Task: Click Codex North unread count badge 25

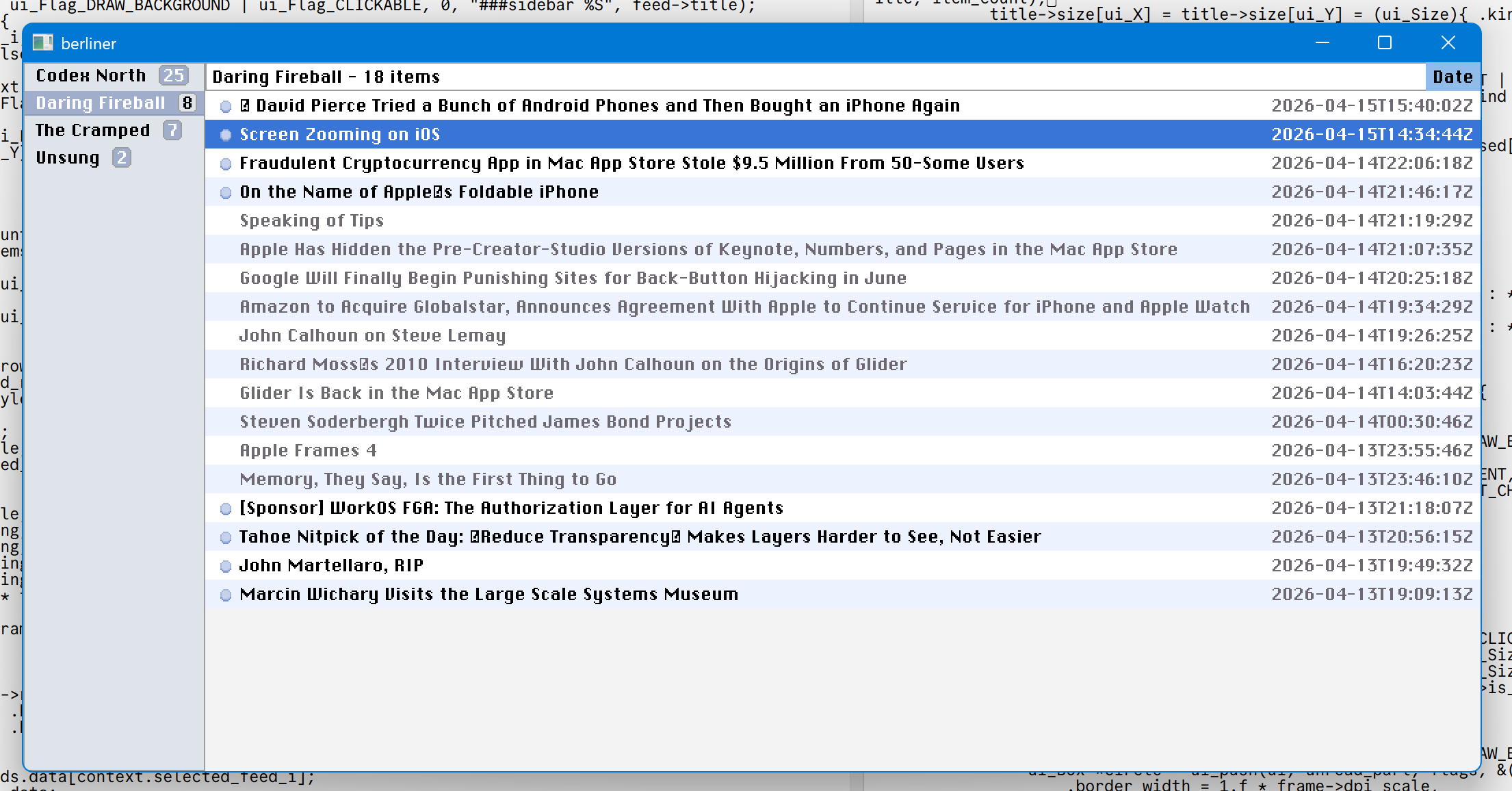Action: (x=173, y=75)
